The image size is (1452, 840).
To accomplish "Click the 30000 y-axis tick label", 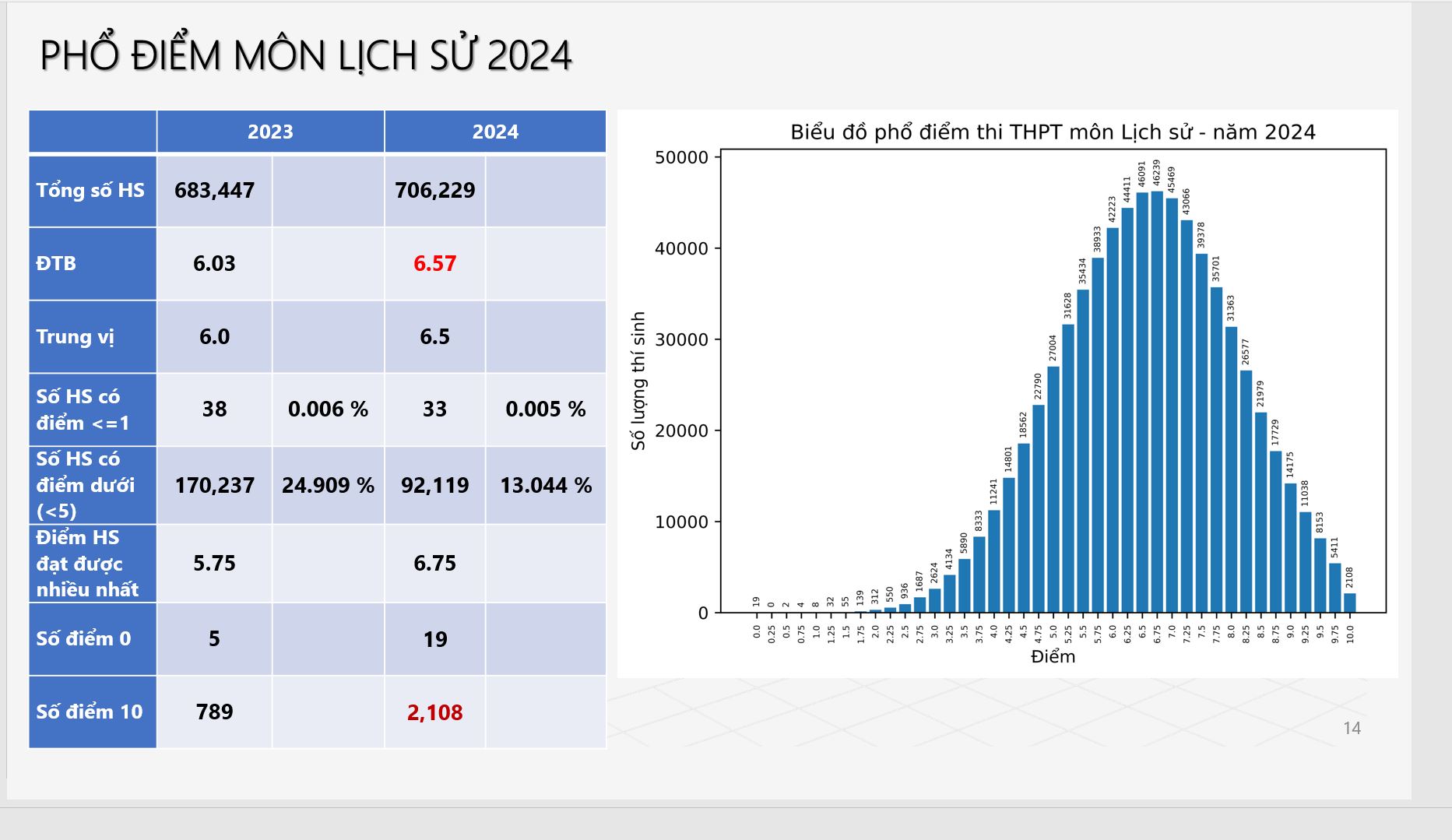I will tap(681, 340).
